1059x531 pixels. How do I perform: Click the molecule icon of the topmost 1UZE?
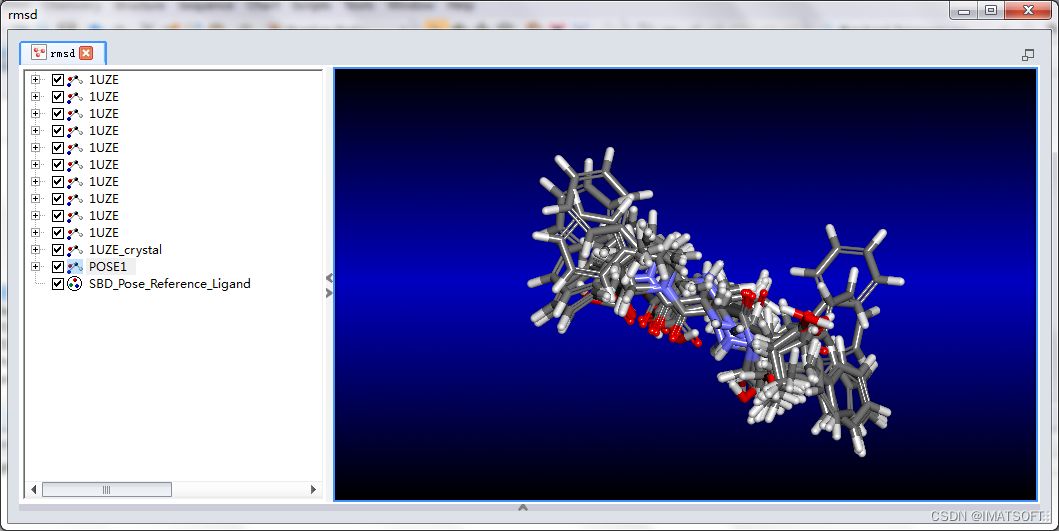point(75,80)
